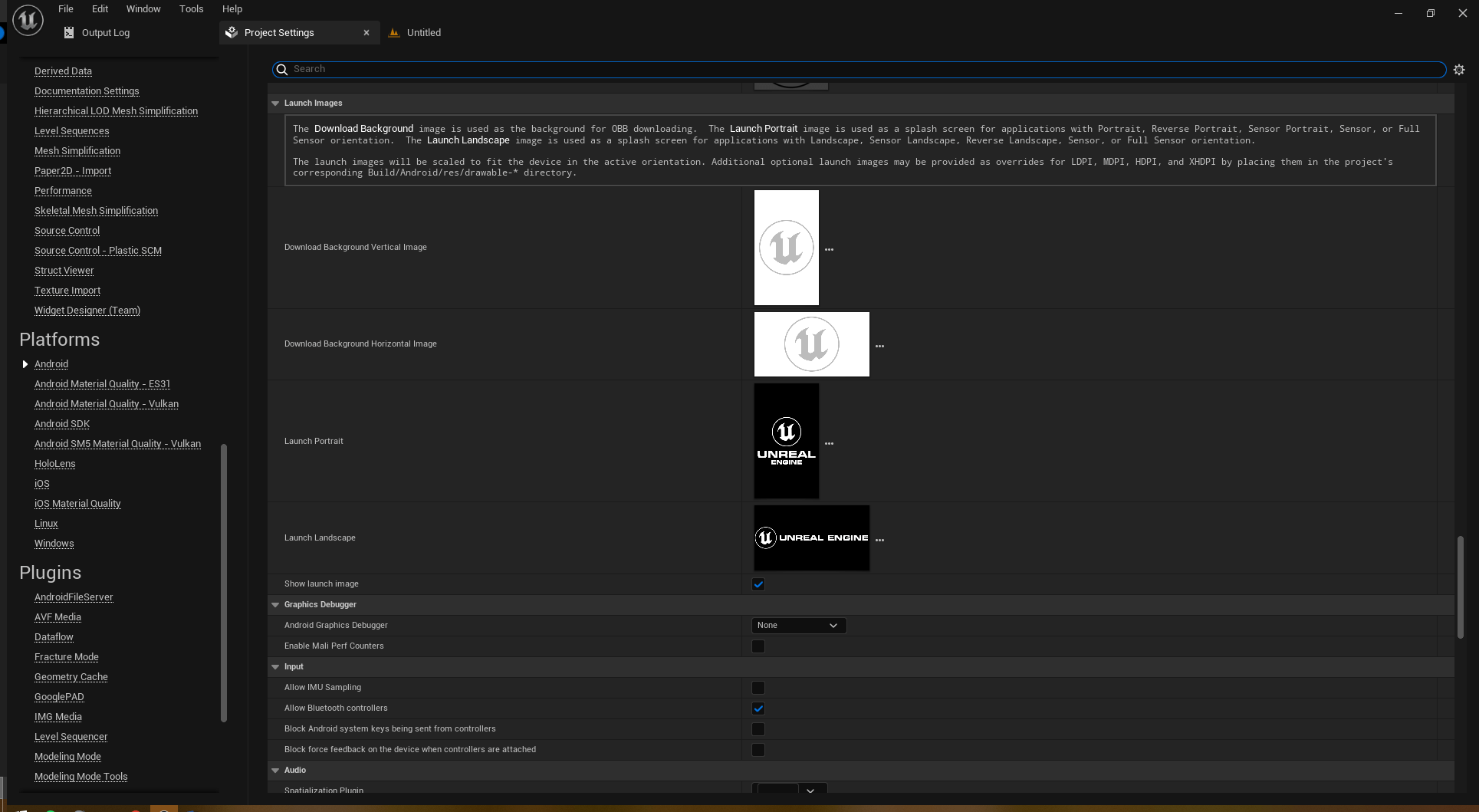This screenshot has height=812, width=1479.
Task: Open Fracture Mode plugin settings
Action: point(67,657)
